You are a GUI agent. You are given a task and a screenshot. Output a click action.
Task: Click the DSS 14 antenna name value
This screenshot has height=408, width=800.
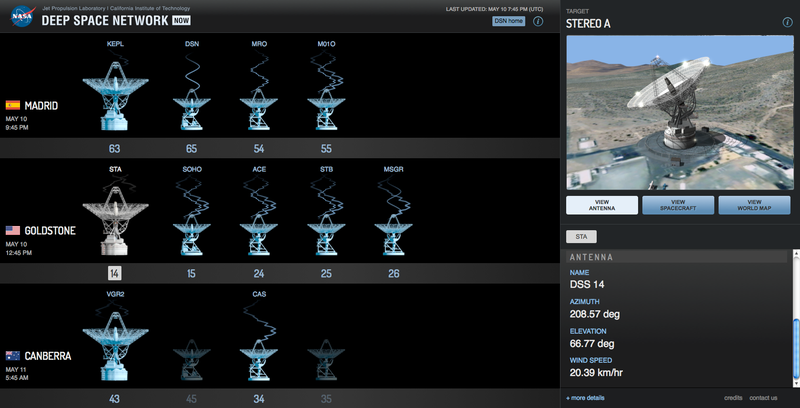click(x=587, y=285)
